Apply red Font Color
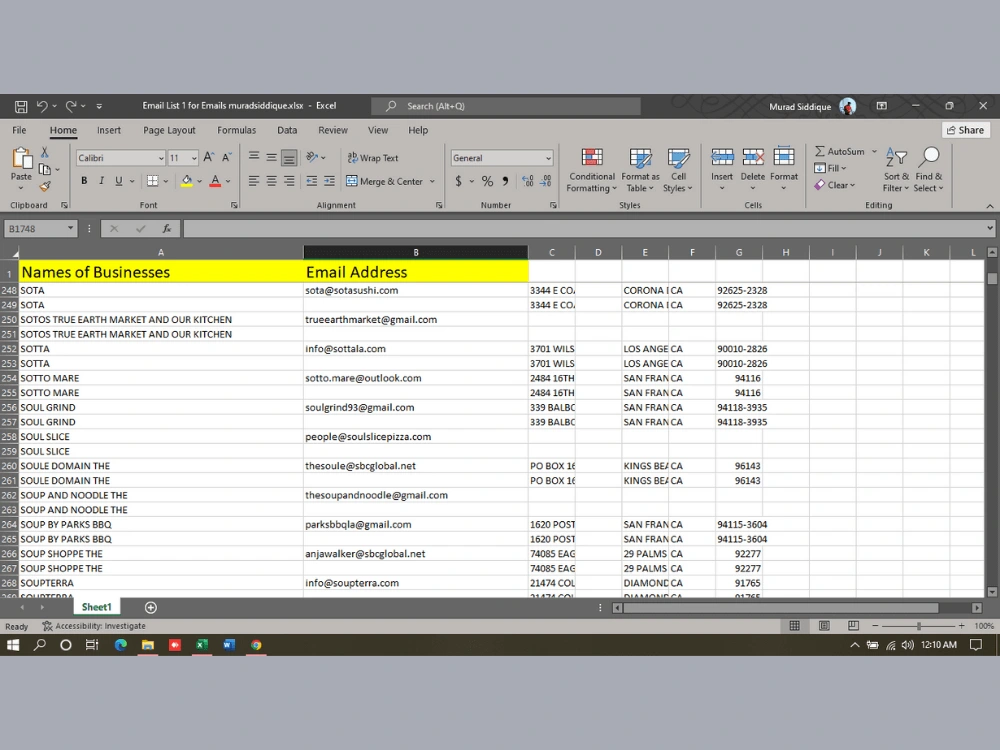This screenshot has height=750, width=1000. (216, 181)
